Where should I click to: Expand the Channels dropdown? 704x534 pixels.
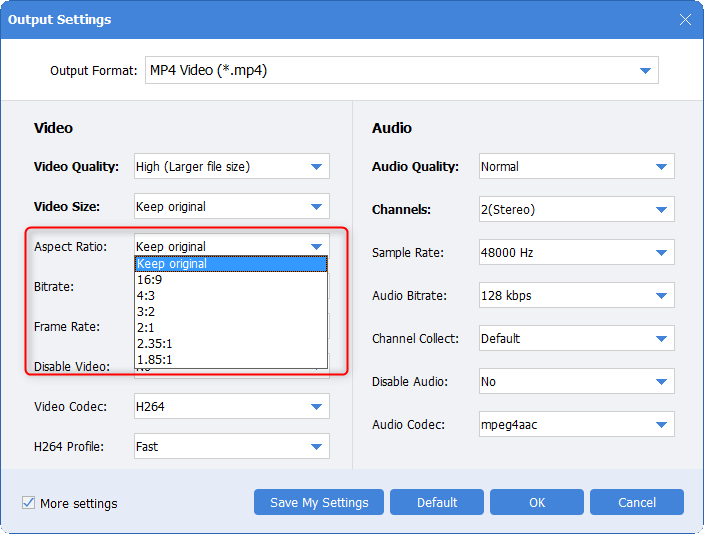pyautogui.click(x=576, y=209)
